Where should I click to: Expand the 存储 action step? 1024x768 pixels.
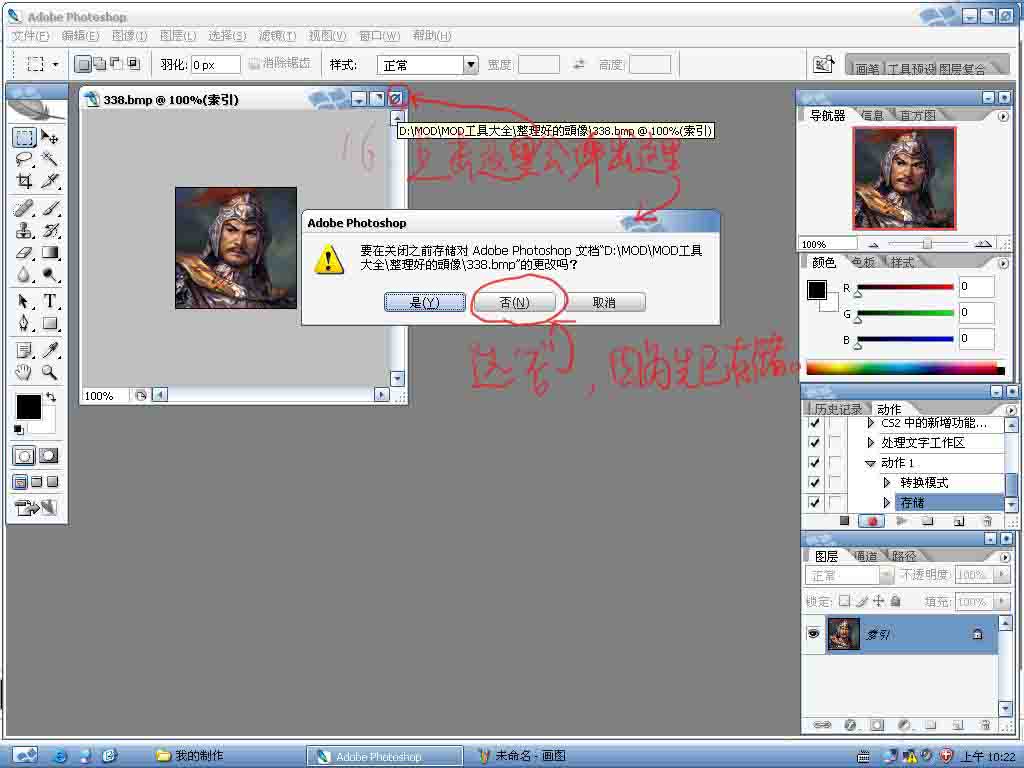click(886, 502)
